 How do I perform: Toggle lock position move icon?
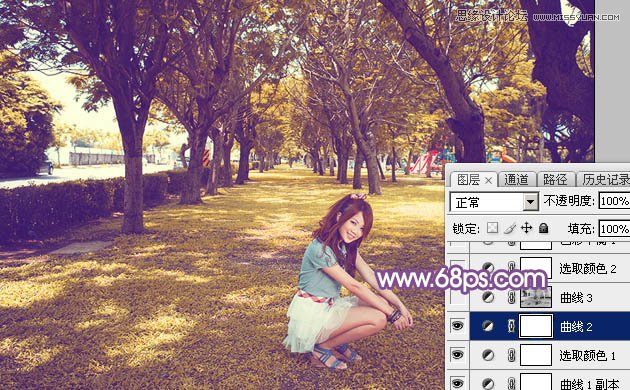(526, 229)
